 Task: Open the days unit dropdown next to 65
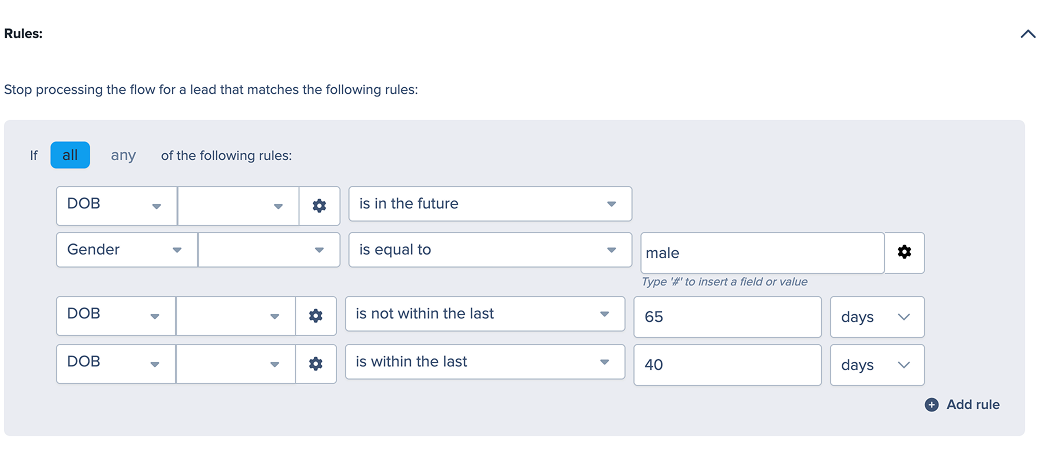click(877, 317)
